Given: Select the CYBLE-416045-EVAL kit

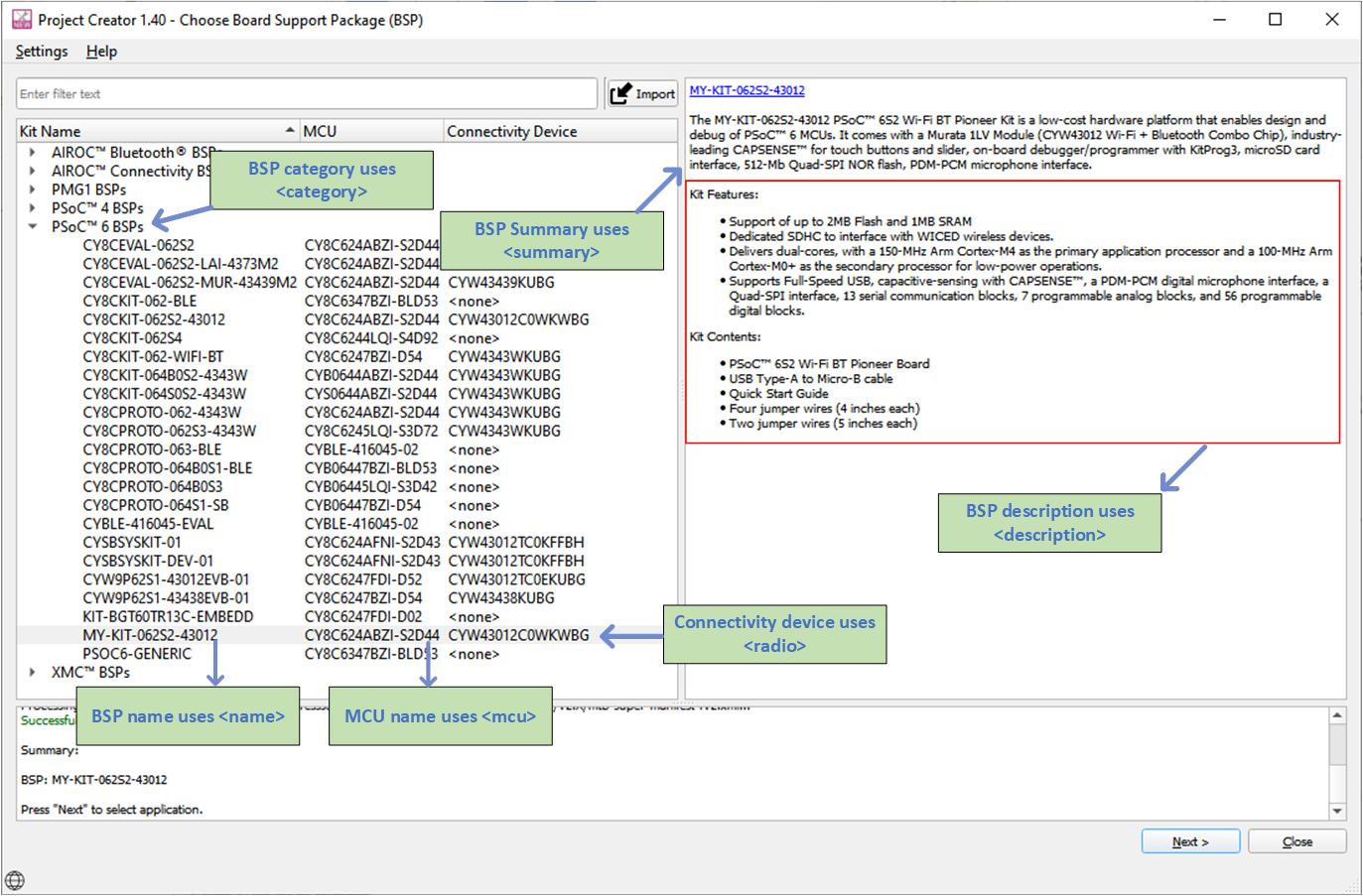Looking at the screenshot, I should tap(148, 524).
